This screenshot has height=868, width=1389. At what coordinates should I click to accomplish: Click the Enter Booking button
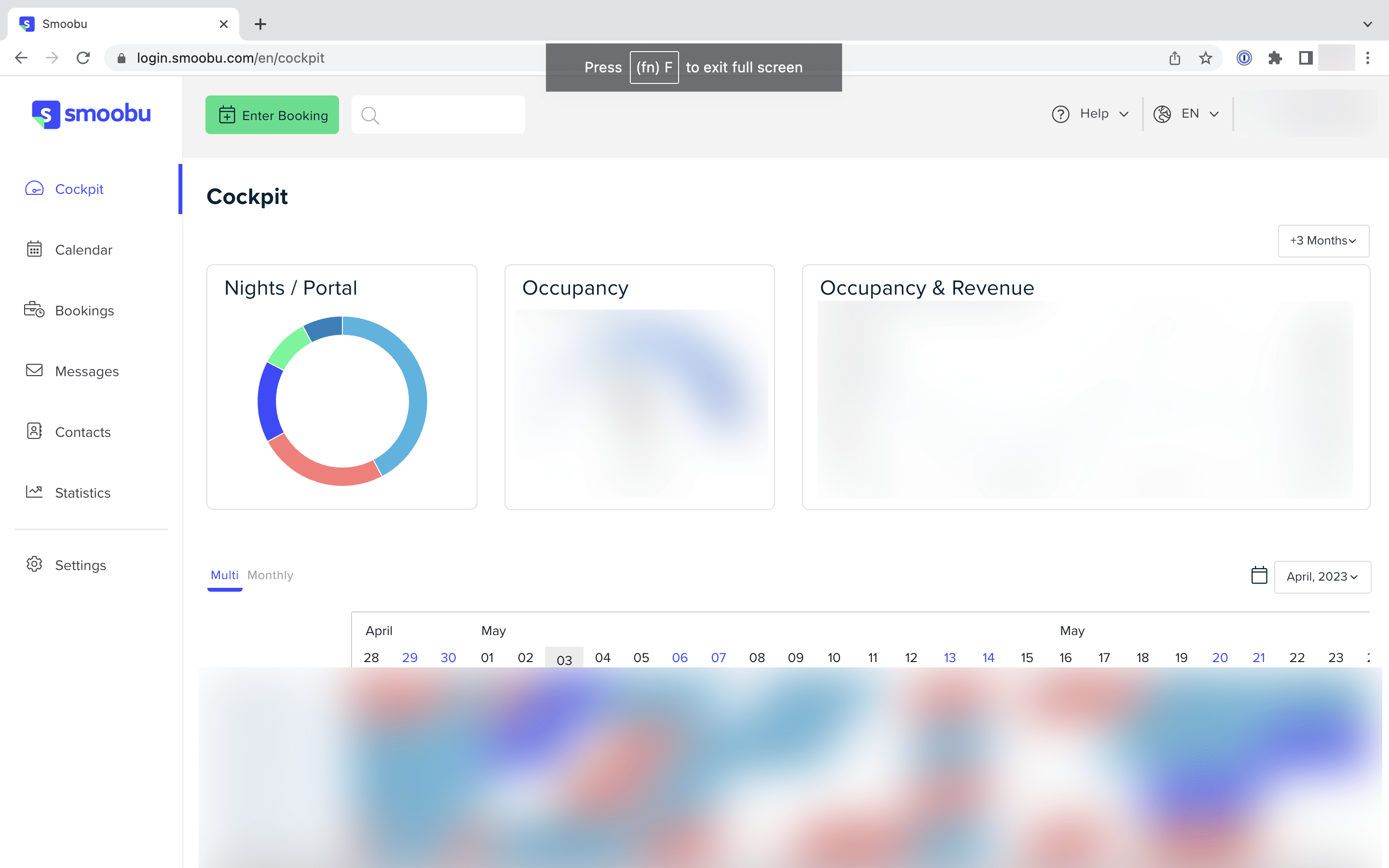(272, 115)
